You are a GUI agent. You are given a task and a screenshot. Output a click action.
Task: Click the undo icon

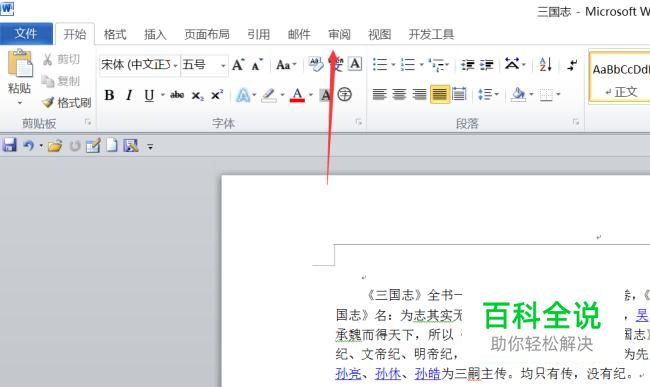tap(28, 146)
